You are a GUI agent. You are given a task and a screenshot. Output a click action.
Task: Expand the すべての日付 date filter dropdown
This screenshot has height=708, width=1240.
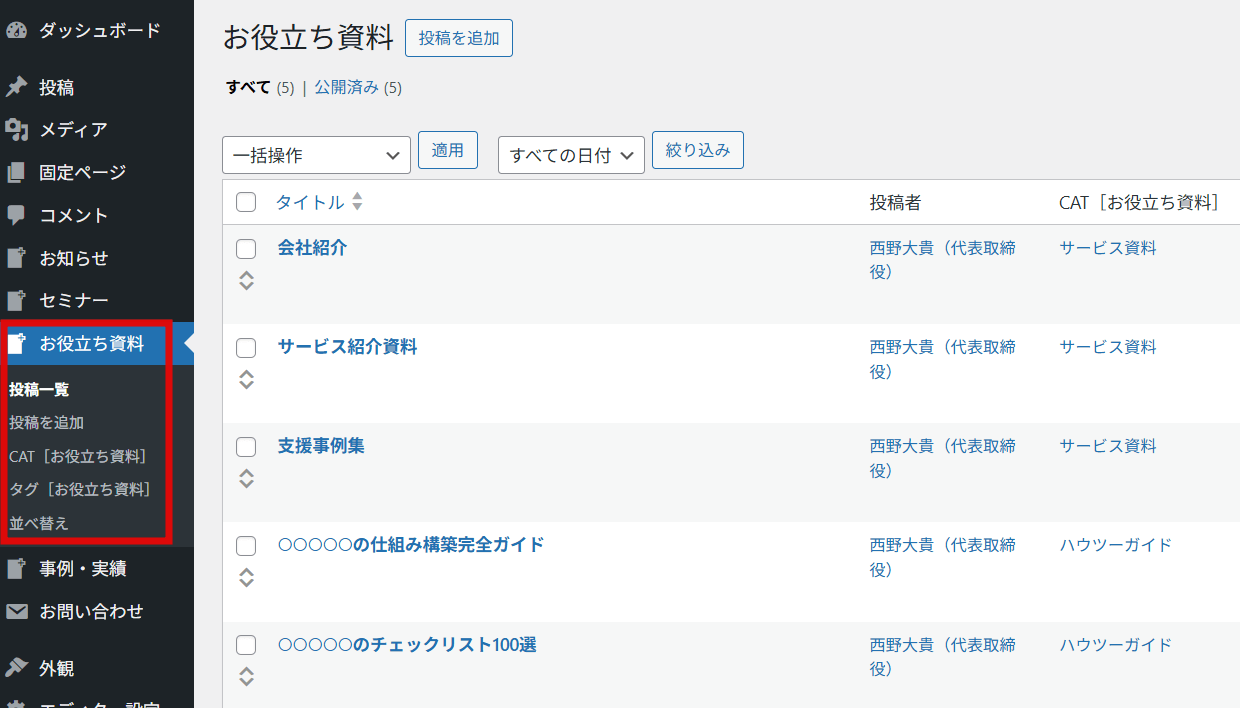point(571,155)
